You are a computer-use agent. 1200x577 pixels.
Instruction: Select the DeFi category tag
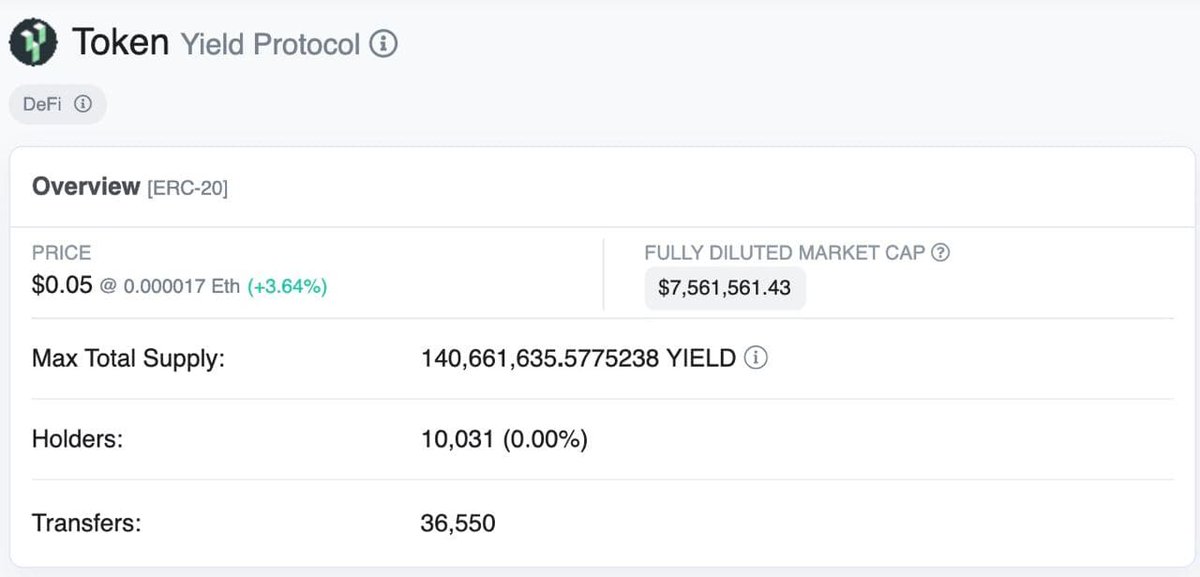[58, 104]
